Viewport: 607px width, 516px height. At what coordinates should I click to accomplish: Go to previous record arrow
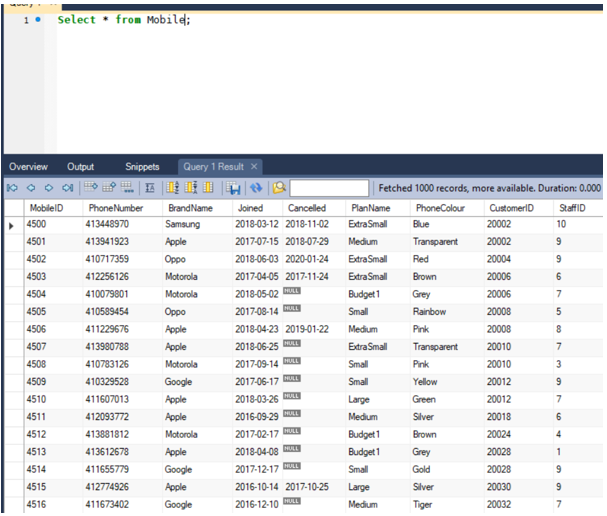click(31, 188)
